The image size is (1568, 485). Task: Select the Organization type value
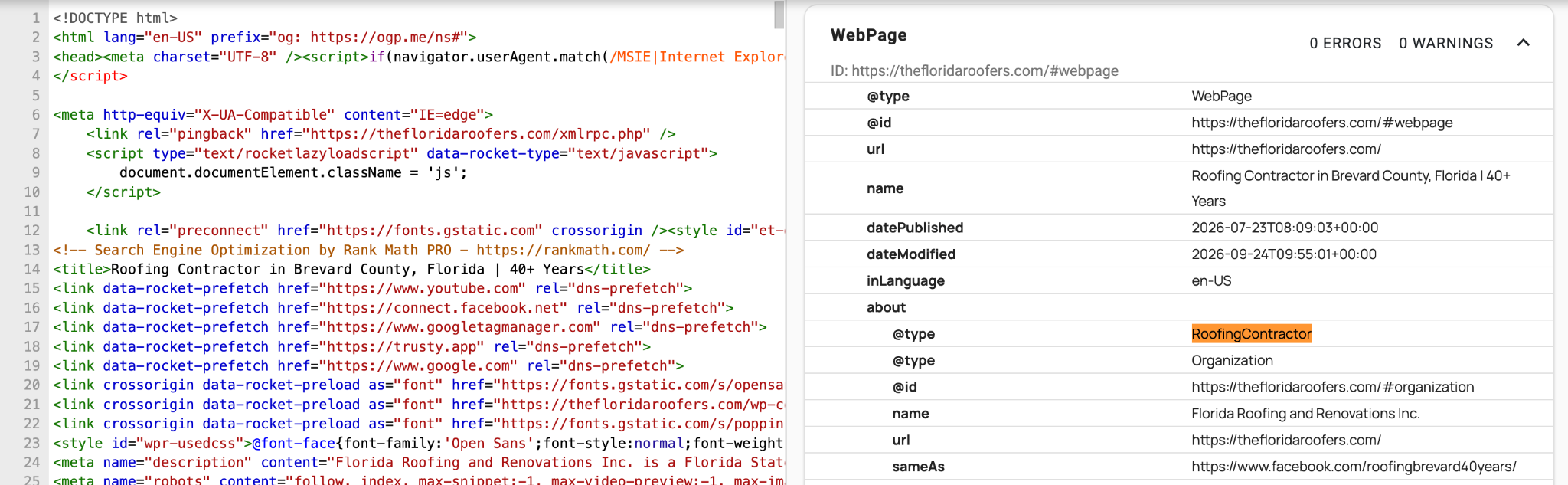pyautogui.click(x=1232, y=361)
